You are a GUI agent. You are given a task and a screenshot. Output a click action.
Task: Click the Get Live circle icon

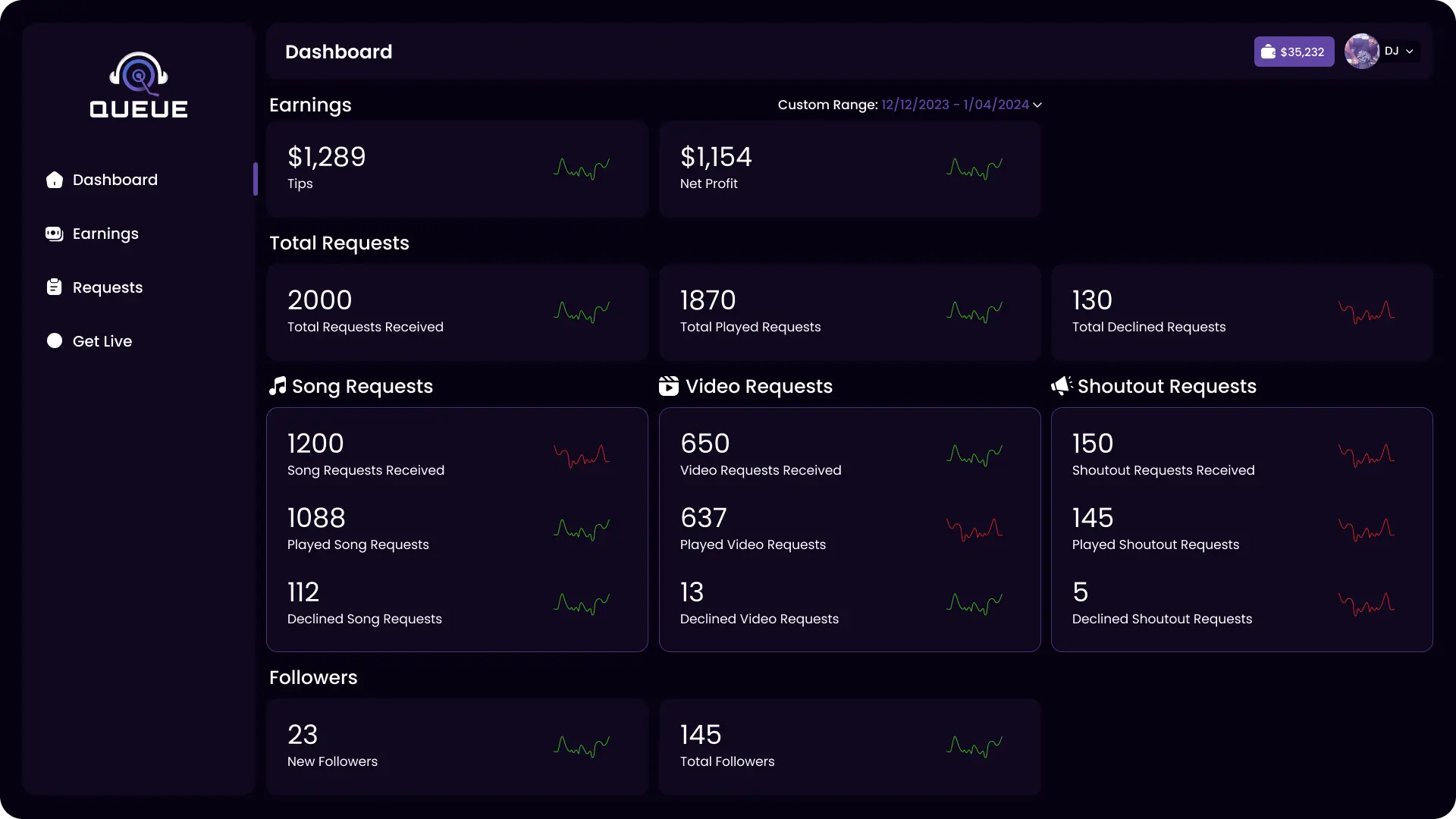pyautogui.click(x=54, y=341)
